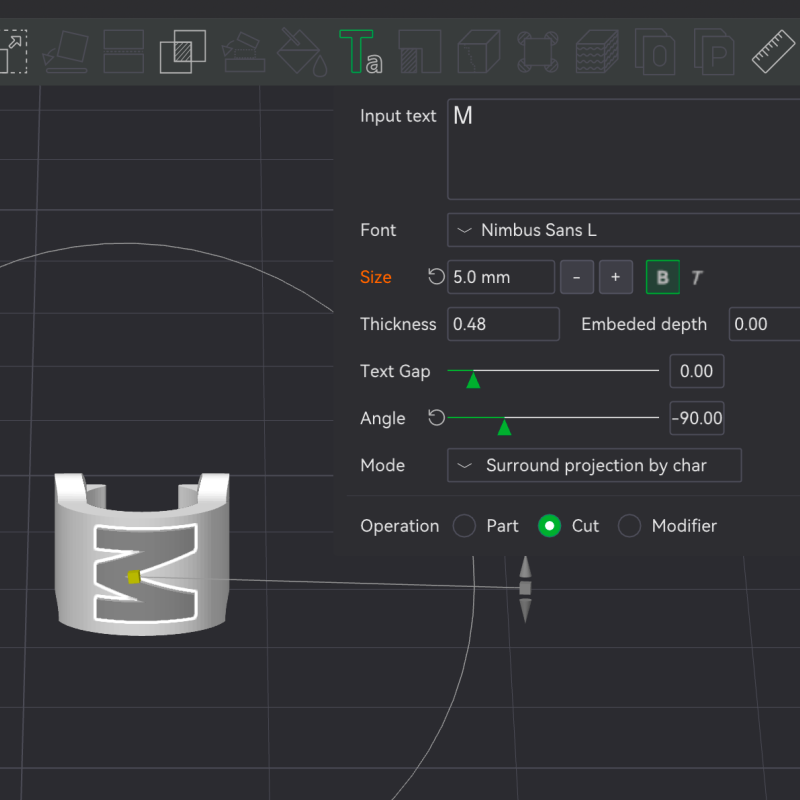800x800 pixels.
Task: Select the Part operation radio button
Action: click(x=464, y=526)
